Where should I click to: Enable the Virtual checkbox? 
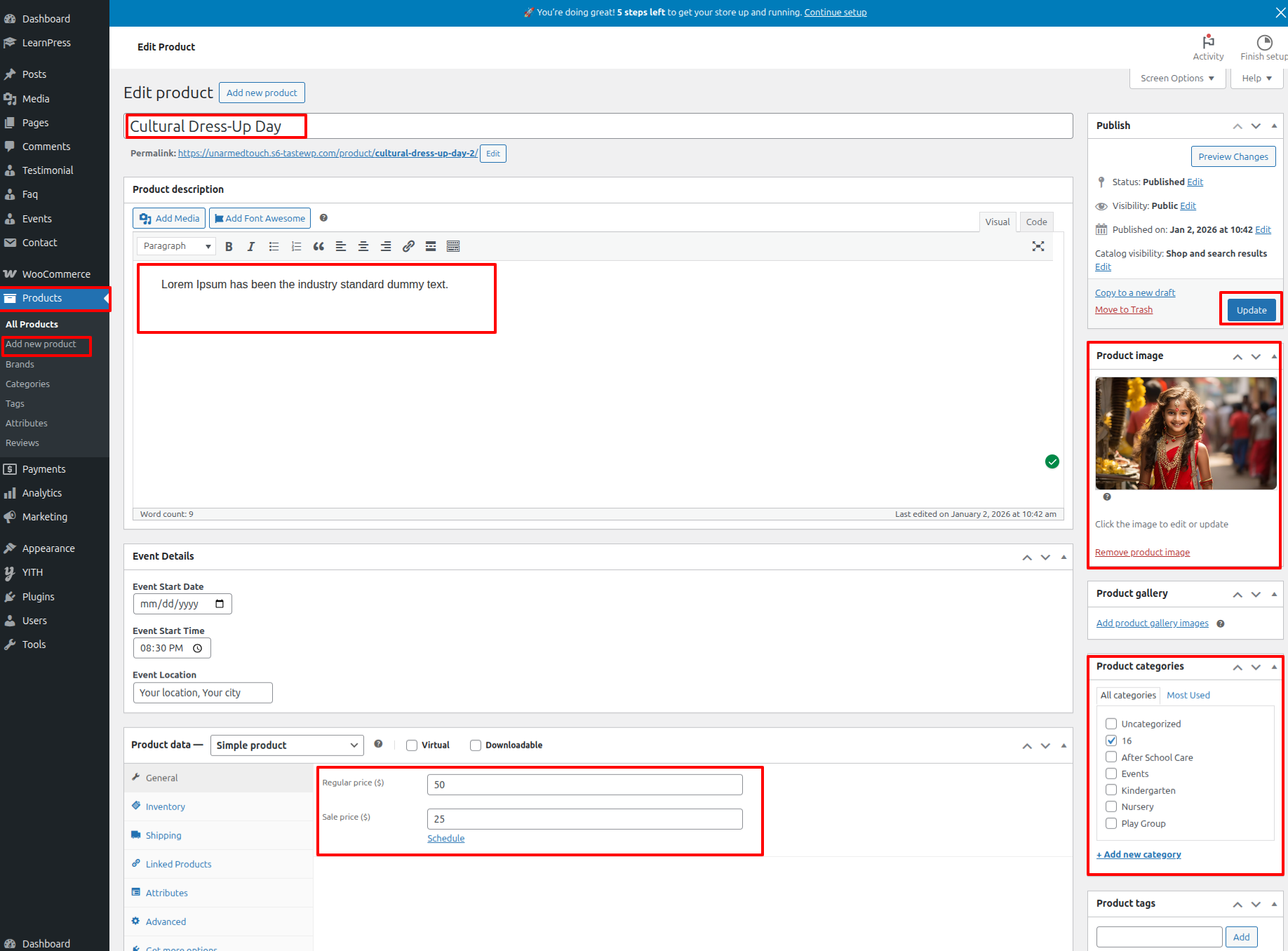(412, 746)
